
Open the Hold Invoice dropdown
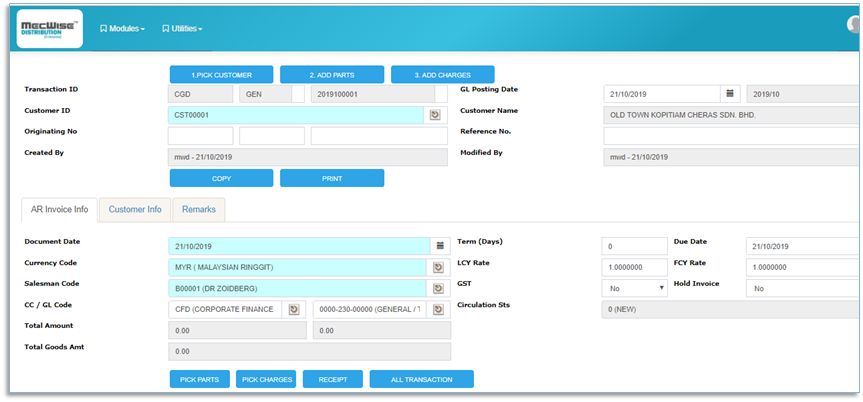pos(804,289)
